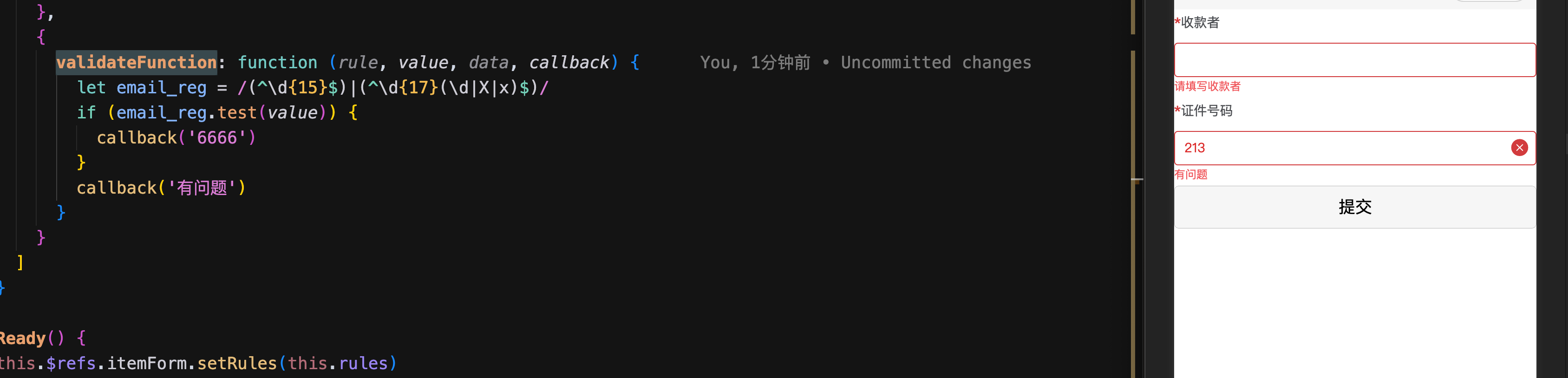Click the 收款者 field label
1568x378 pixels.
click(1197, 22)
